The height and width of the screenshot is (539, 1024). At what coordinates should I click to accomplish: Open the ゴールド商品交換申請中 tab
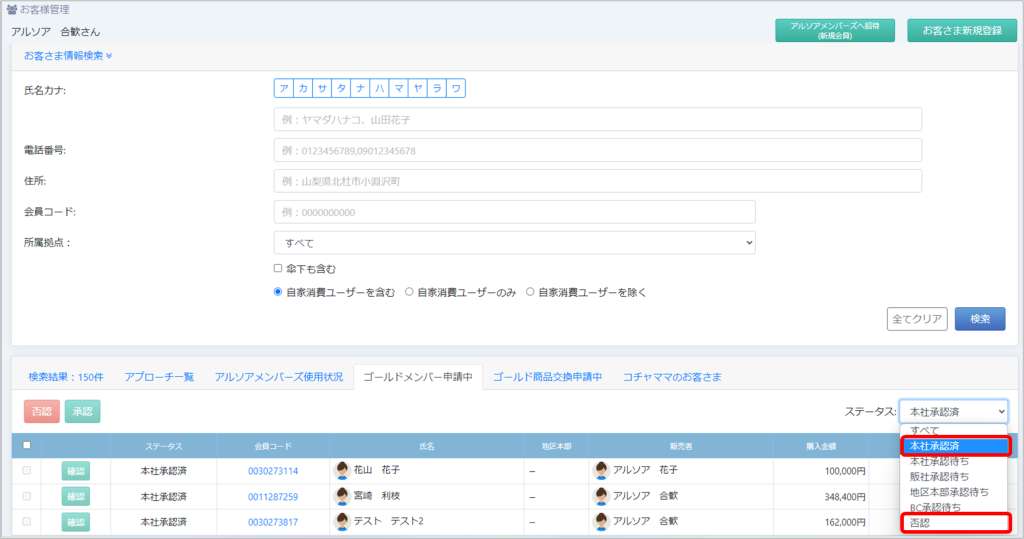tap(547, 377)
